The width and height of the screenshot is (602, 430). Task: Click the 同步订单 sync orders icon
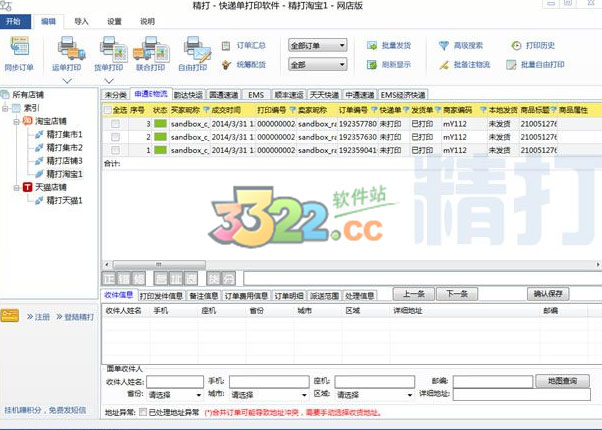pos(20,47)
